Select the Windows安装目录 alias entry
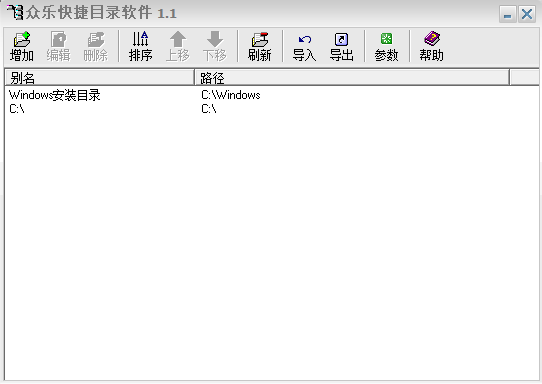 coord(55,95)
